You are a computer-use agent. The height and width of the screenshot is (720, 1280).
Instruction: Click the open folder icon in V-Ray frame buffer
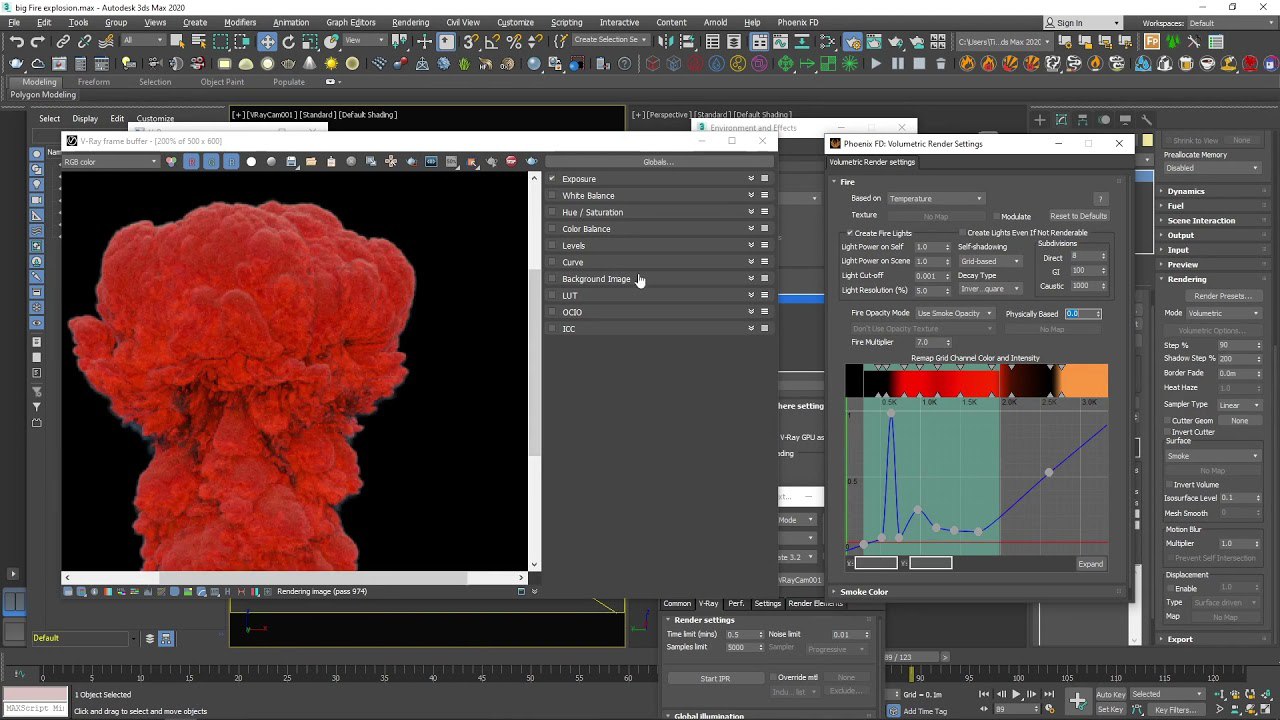point(311,161)
